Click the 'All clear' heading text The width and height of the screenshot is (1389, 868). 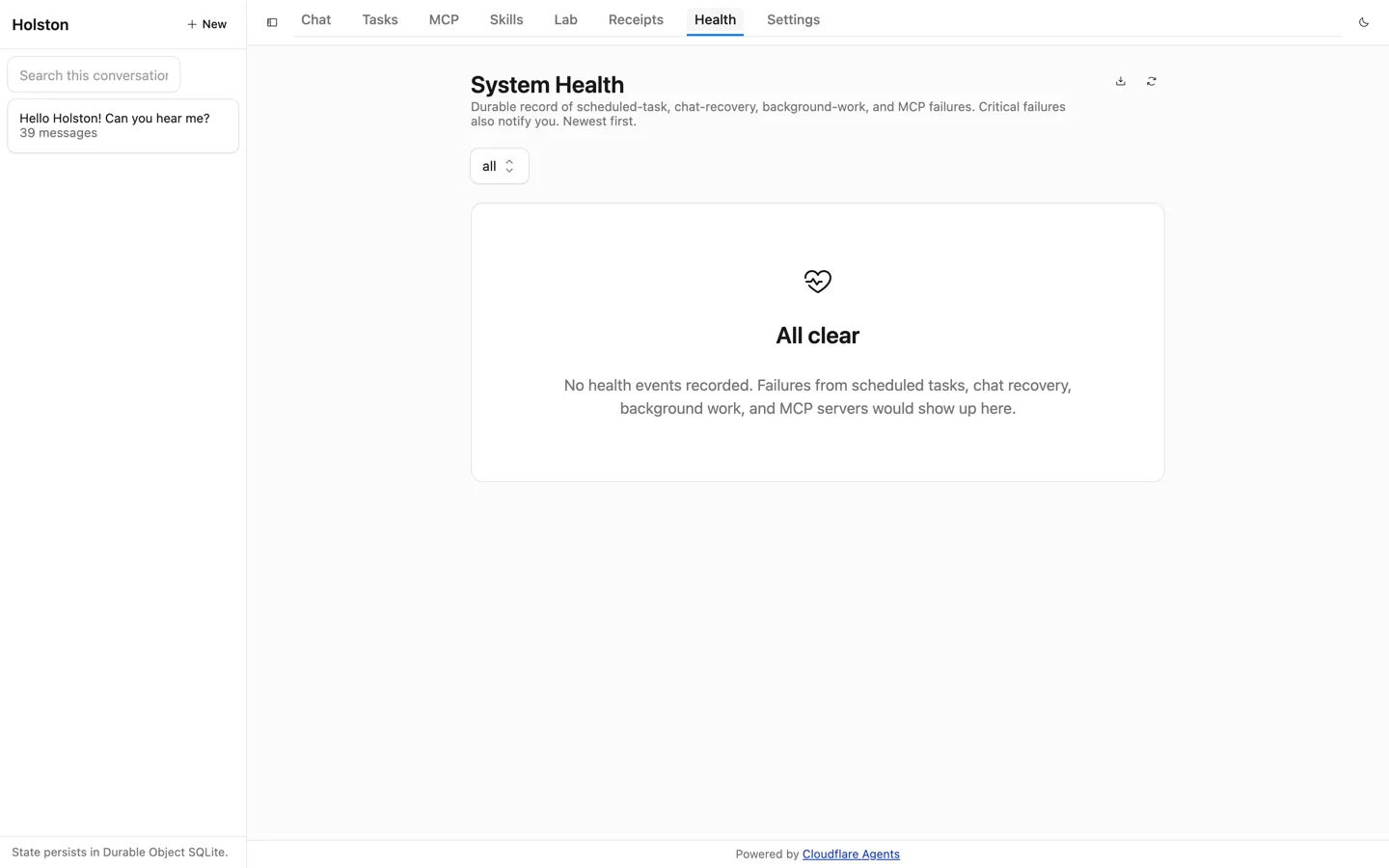tap(818, 336)
